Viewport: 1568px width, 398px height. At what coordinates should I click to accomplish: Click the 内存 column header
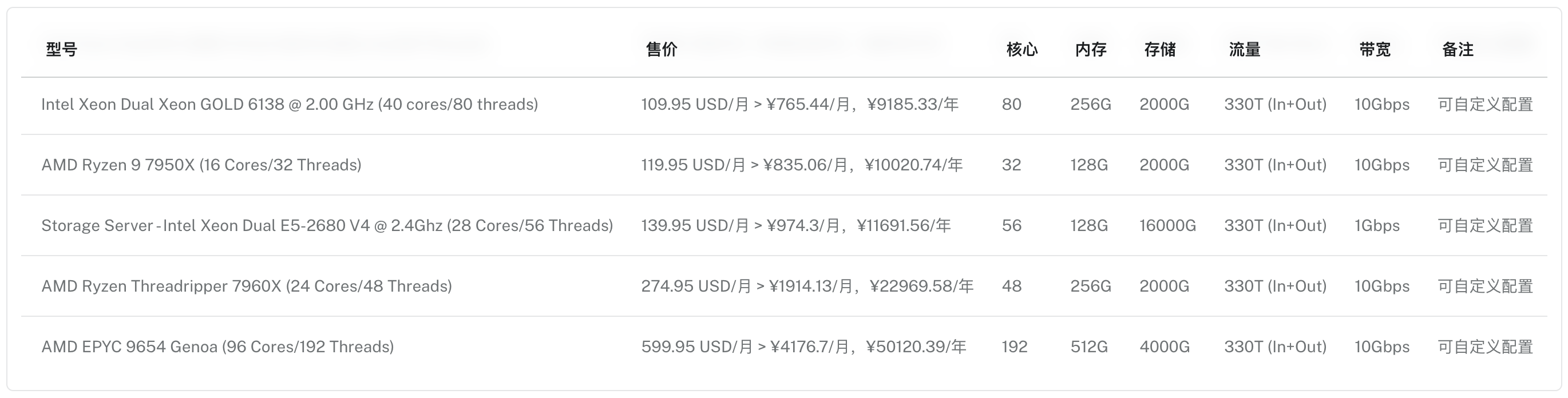[x=1091, y=49]
